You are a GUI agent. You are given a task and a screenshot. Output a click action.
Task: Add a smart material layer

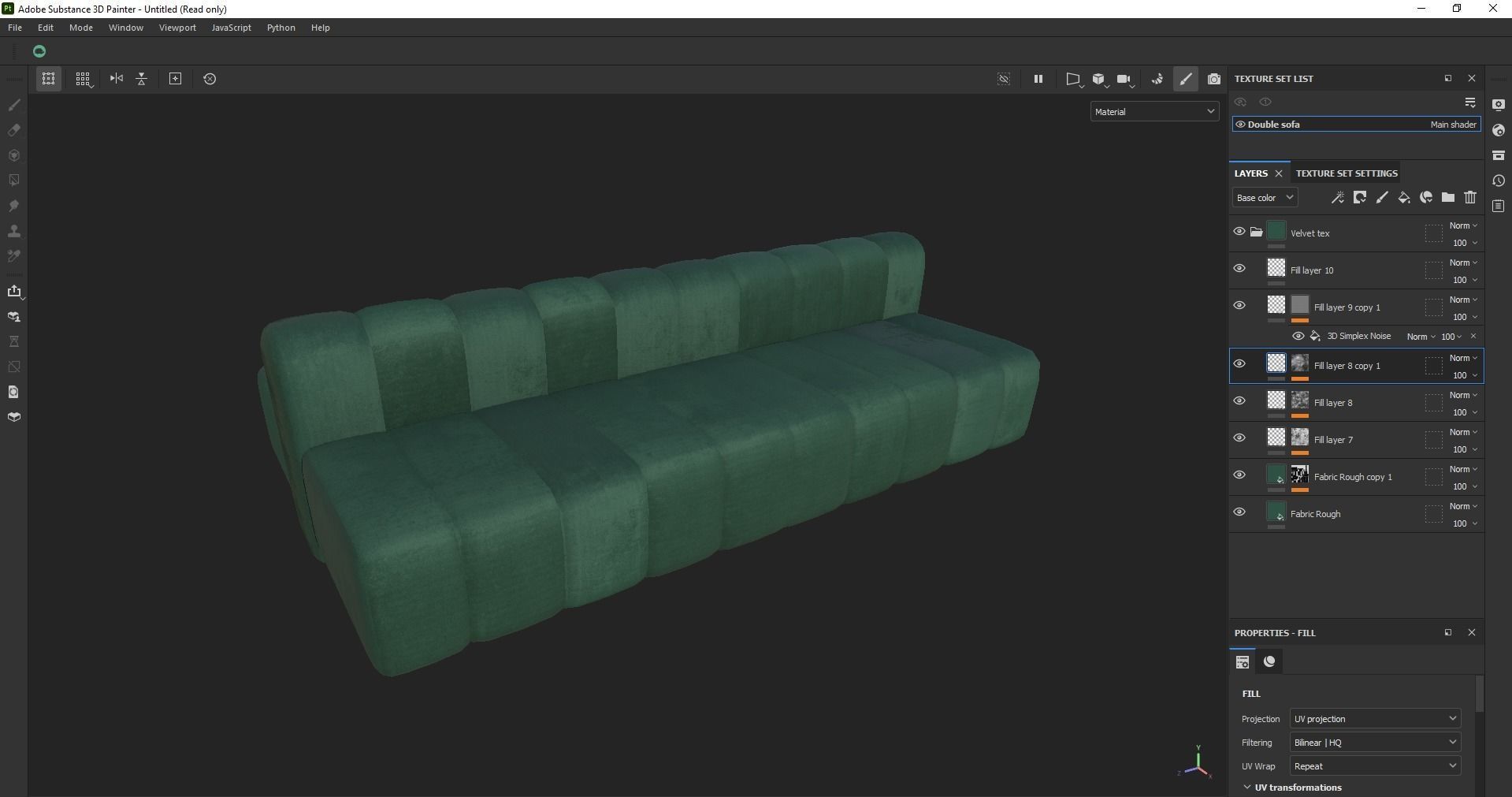click(x=1426, y=198)
